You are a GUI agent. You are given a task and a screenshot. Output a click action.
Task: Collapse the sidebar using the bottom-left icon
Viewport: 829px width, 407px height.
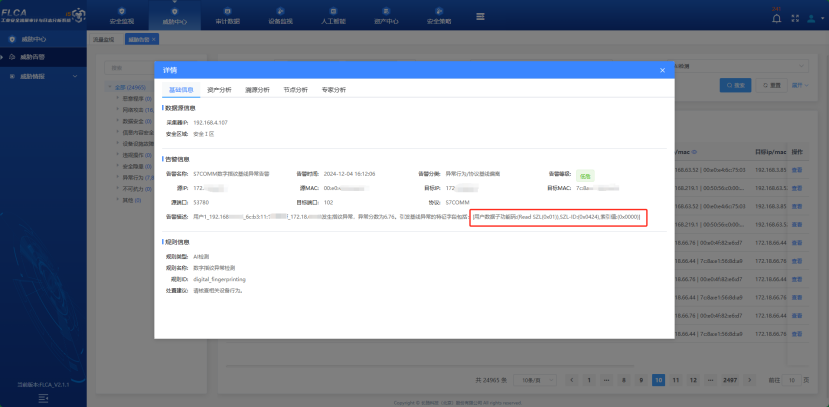click(43, 397)
